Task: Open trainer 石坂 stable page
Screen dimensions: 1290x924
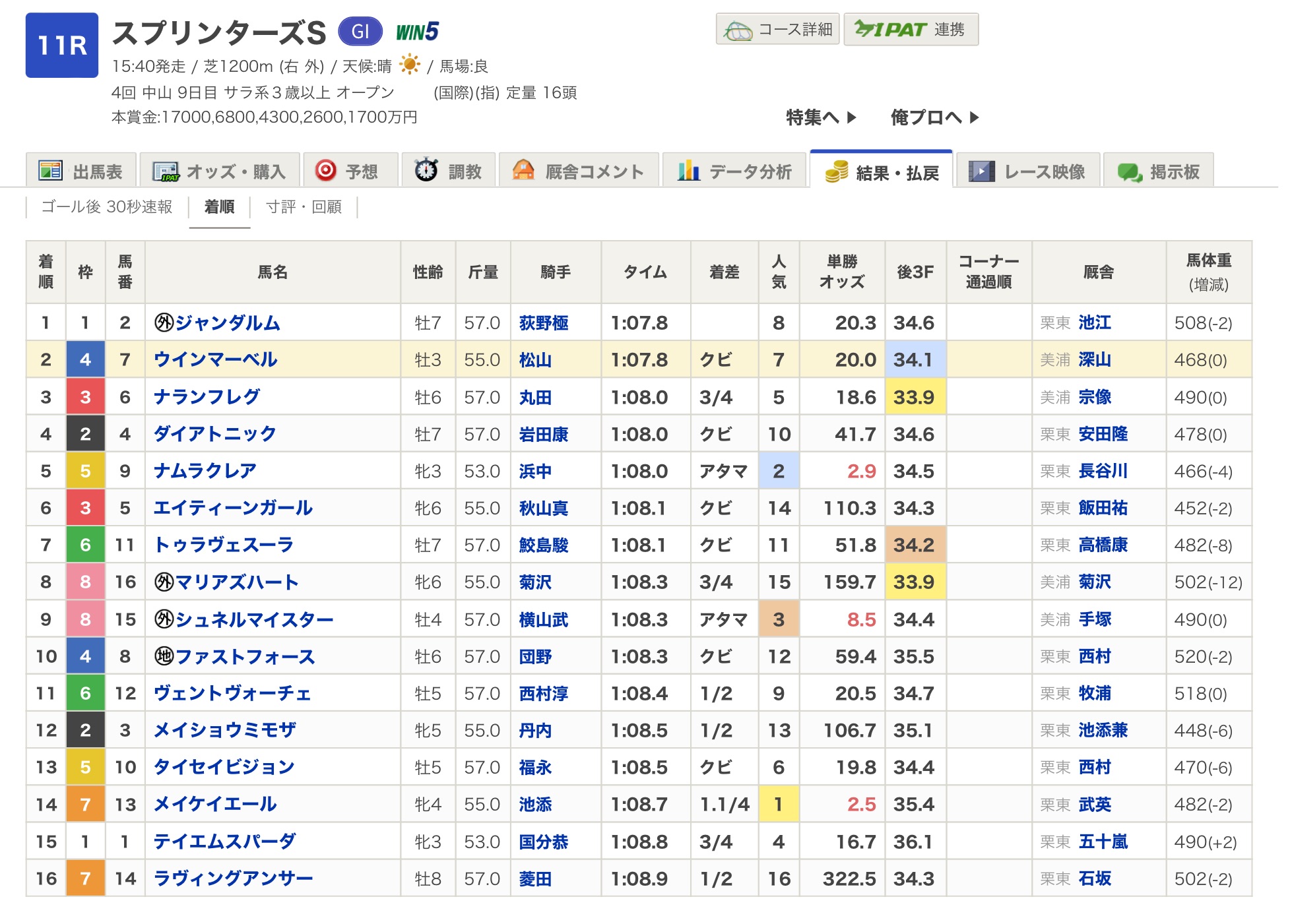Action: pyautogui.click(x=1095, y=878)
